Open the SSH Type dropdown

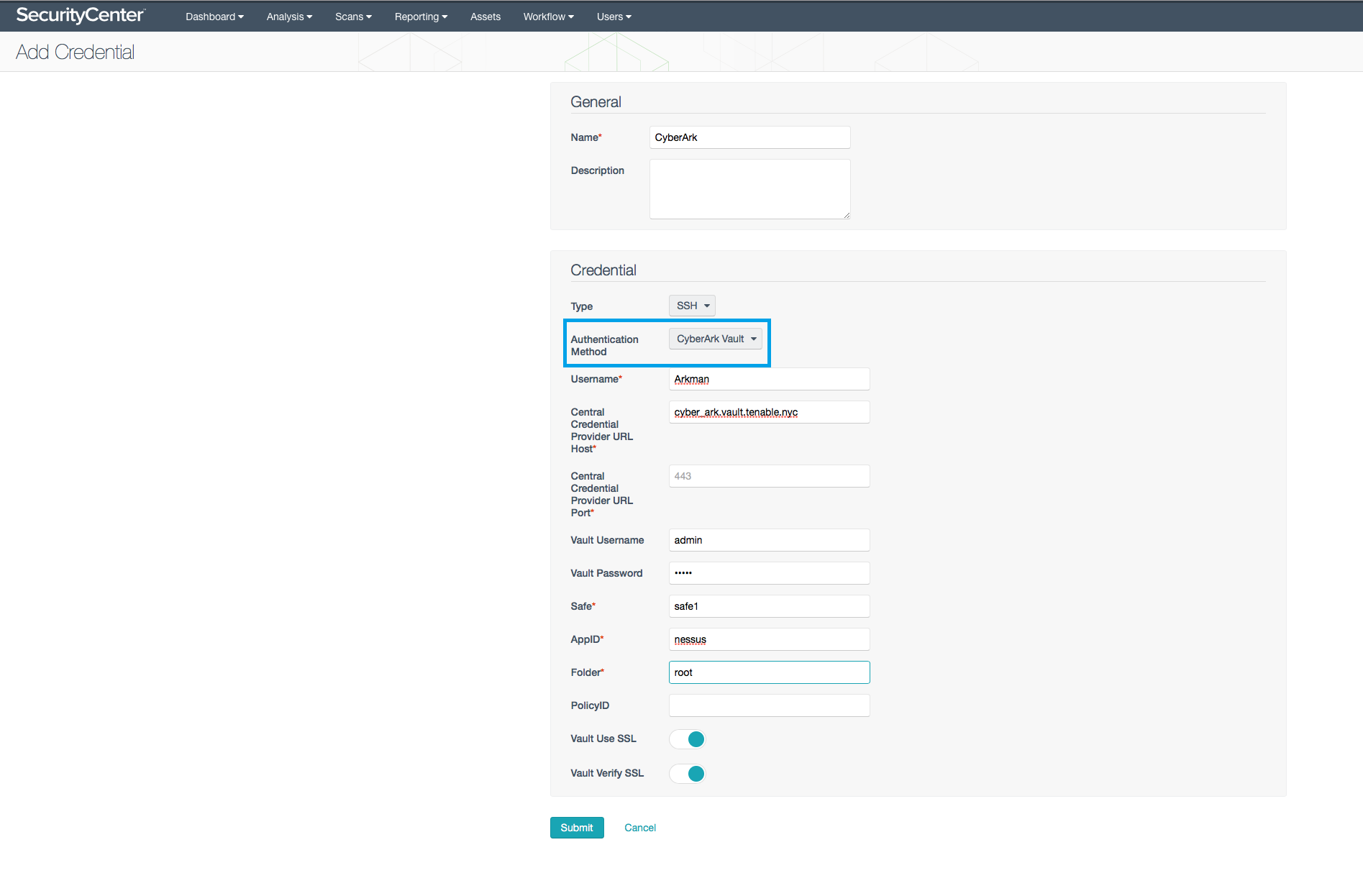pos(692,306)
